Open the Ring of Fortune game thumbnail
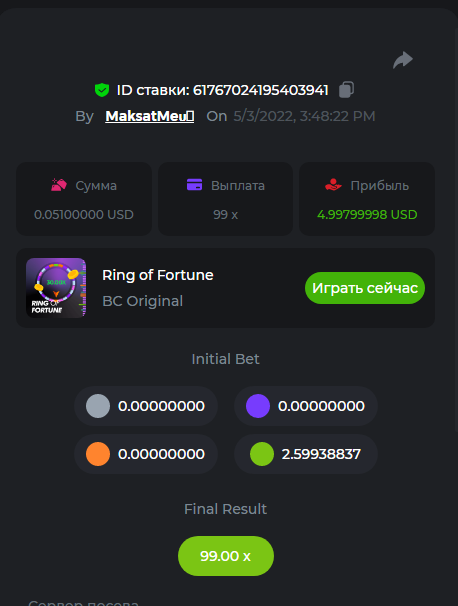Screen dimensions: 458x606 pyautogui.click(x=56, y=288)
